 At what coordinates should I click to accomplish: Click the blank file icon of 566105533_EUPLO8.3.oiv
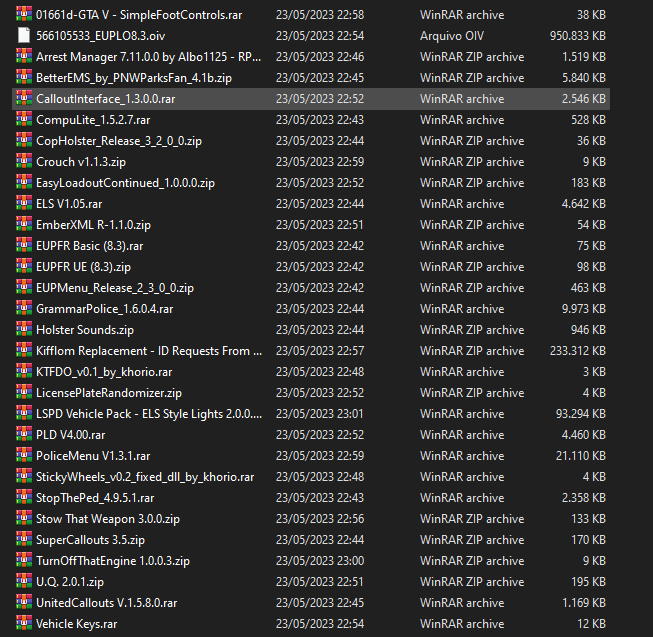tap(24, 35)
